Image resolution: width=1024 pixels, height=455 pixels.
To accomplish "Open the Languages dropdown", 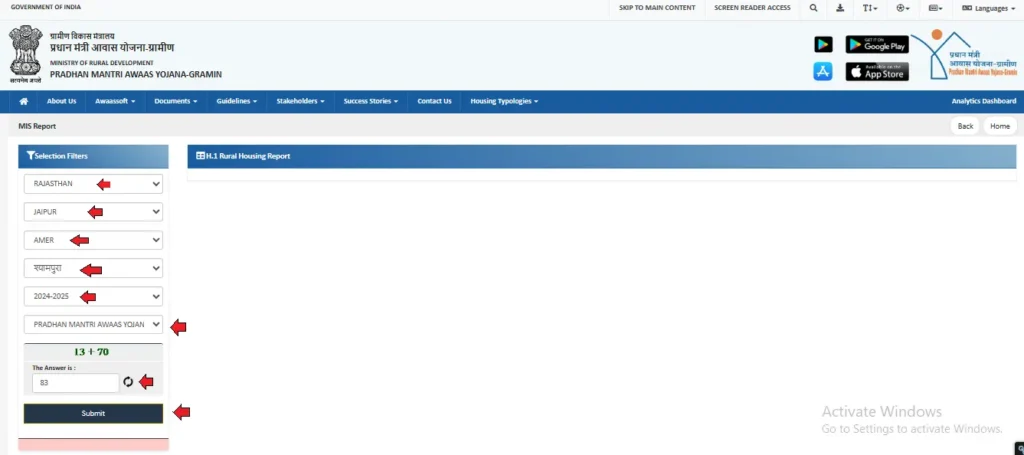I will click(988, 8).
